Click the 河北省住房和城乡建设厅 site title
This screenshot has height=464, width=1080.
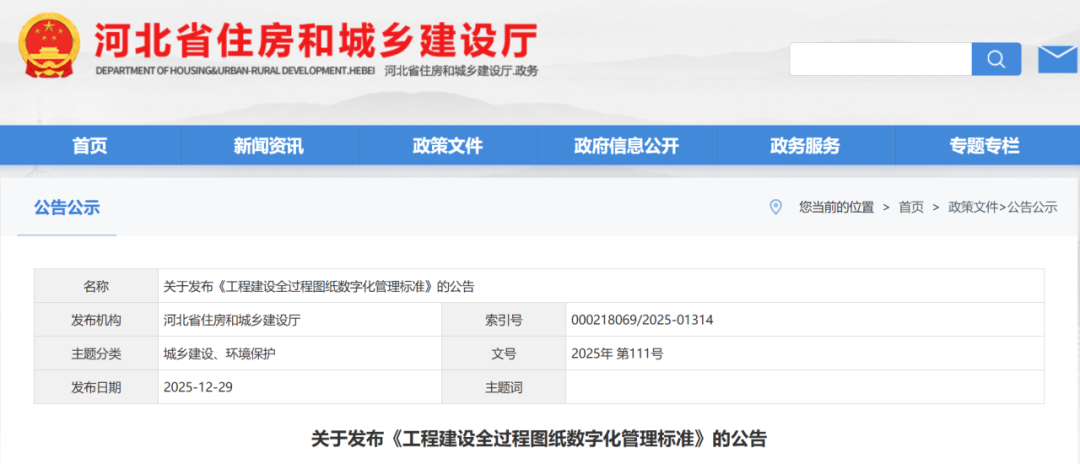(315, 41)
